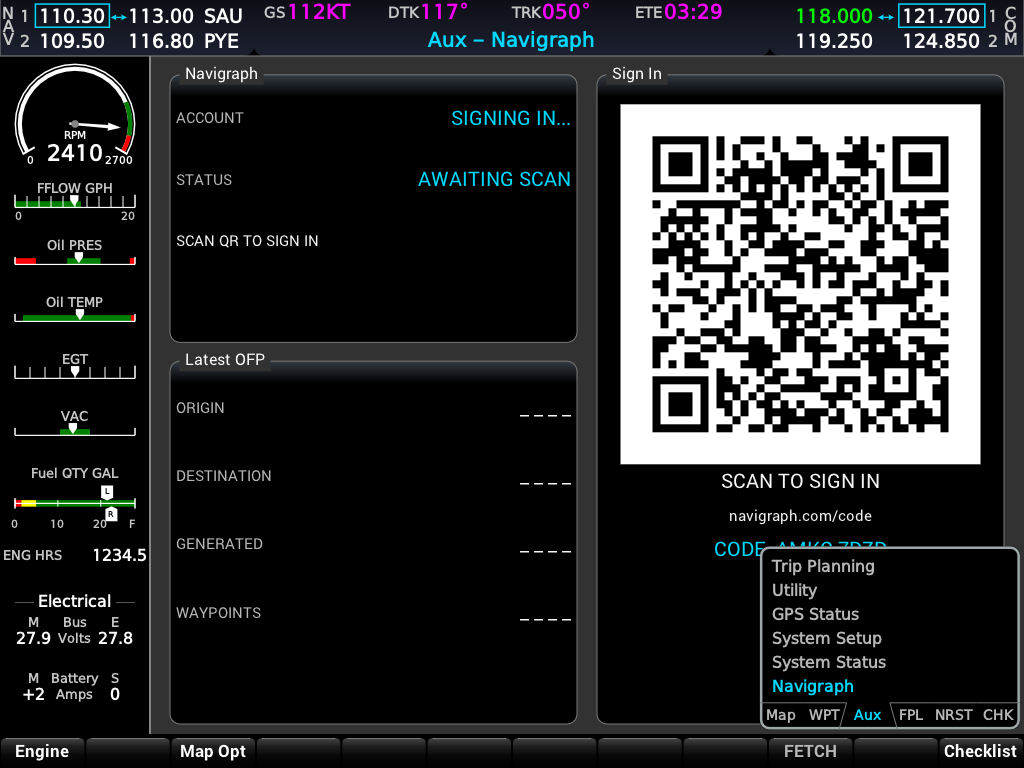Viewport: 1024px width, 768px height.
Task: Open System Status page entry
Action: (829, 662)
